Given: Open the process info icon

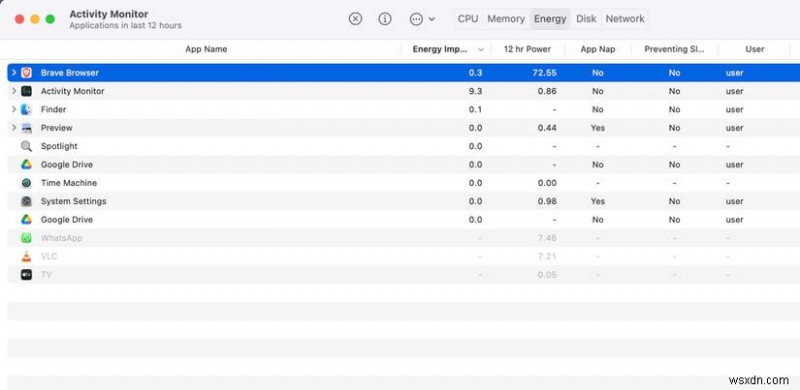Looking at the screenshot, I should [x=385, y=19].
